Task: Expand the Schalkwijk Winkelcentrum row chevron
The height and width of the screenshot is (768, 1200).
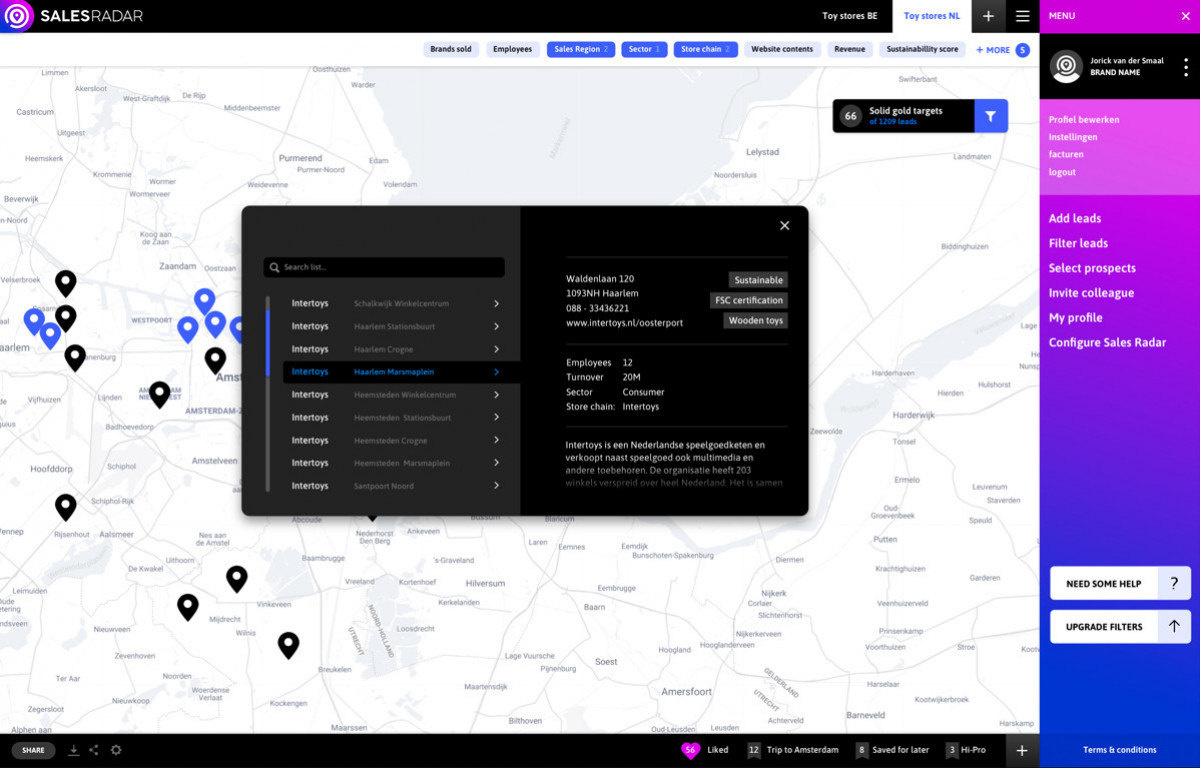Action: [496, 304]
